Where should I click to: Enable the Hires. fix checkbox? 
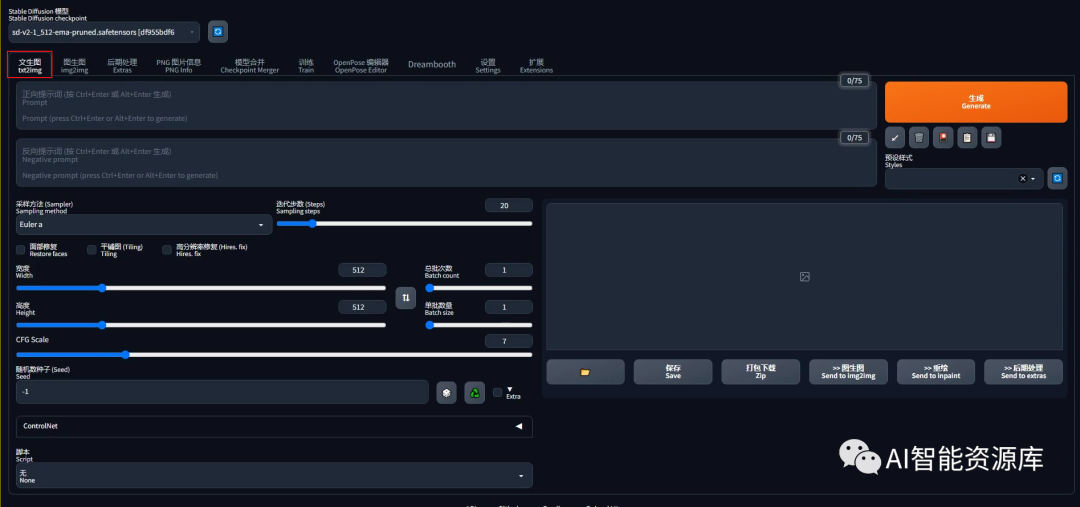pyautogui.click(x=167, y=249)
